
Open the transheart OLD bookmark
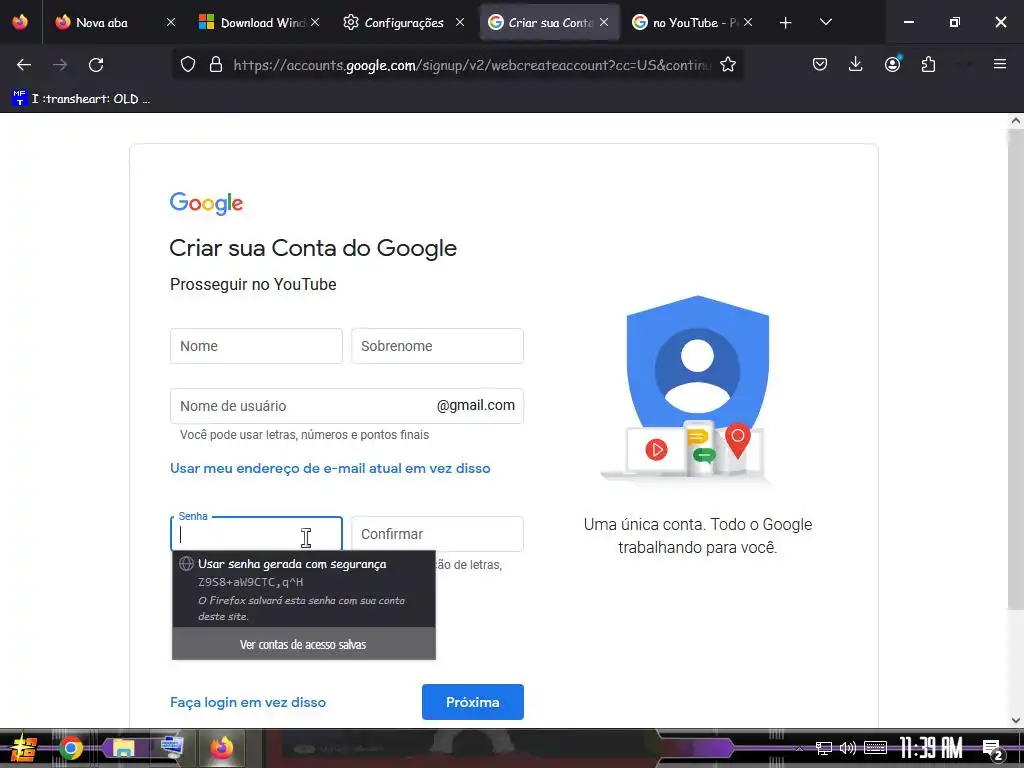point(81,99)
